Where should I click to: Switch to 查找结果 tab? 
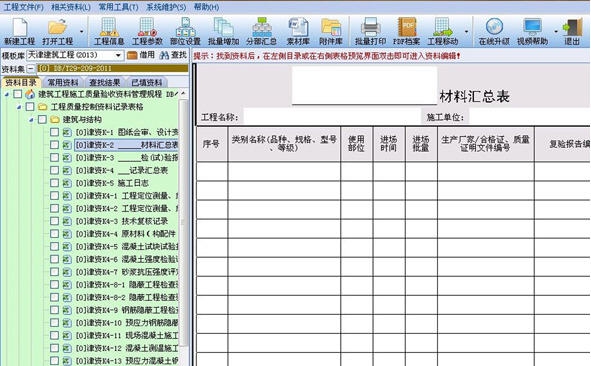[x=105, y=82]
